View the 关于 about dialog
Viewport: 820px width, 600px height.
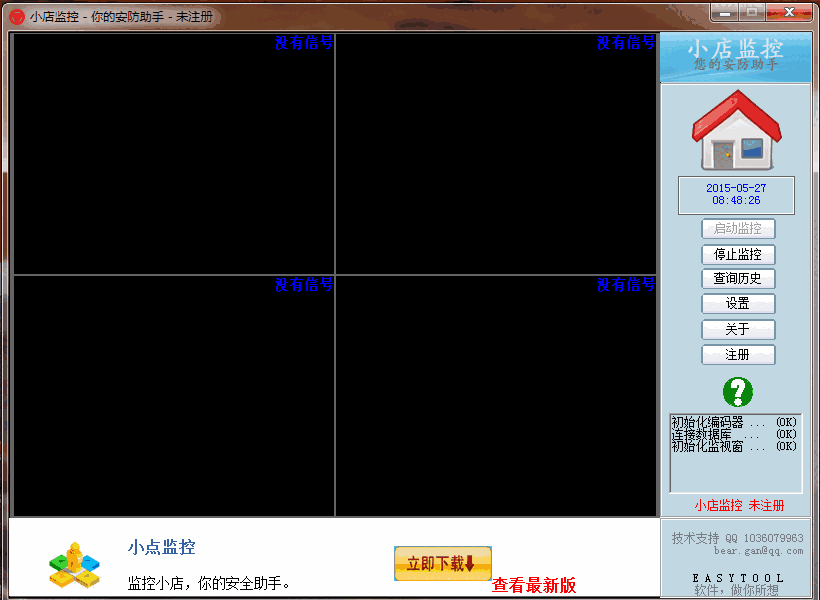click(738, 329)
